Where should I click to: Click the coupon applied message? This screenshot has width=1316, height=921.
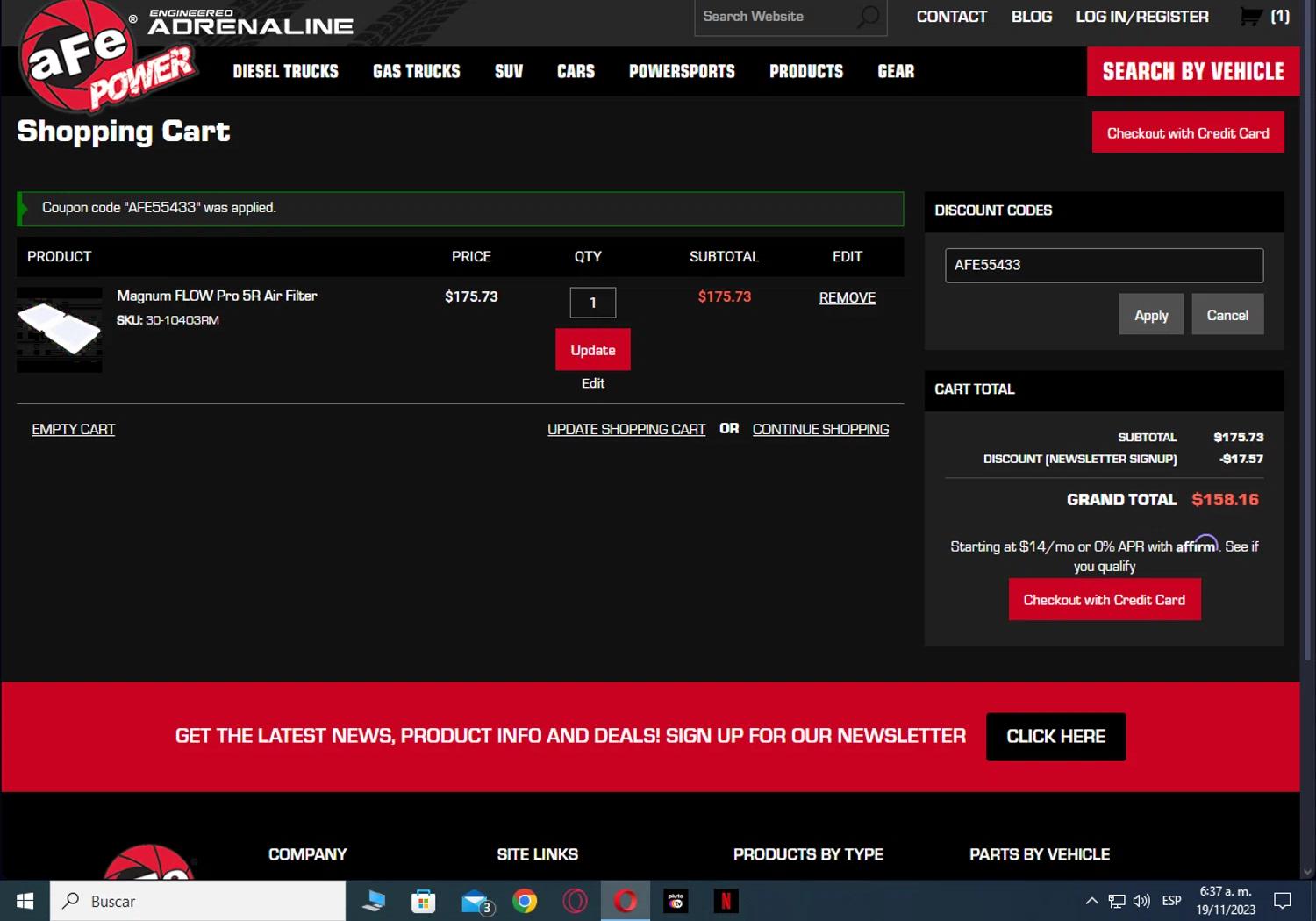click(x=461, y=209)
